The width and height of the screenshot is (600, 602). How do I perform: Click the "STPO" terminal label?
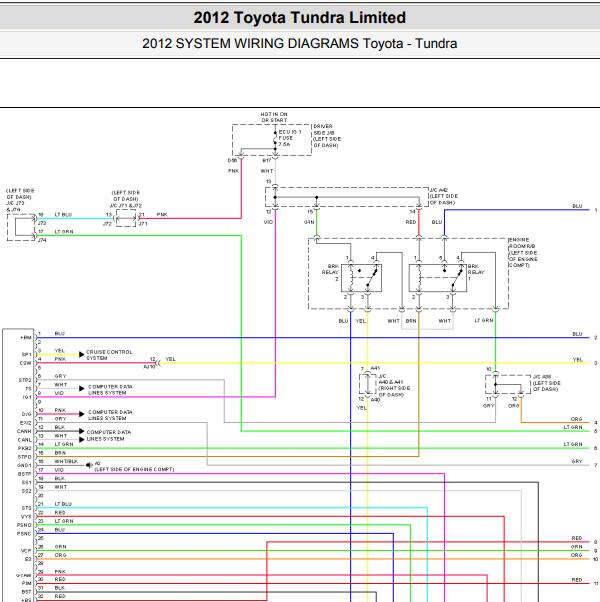tap(25, 457)
